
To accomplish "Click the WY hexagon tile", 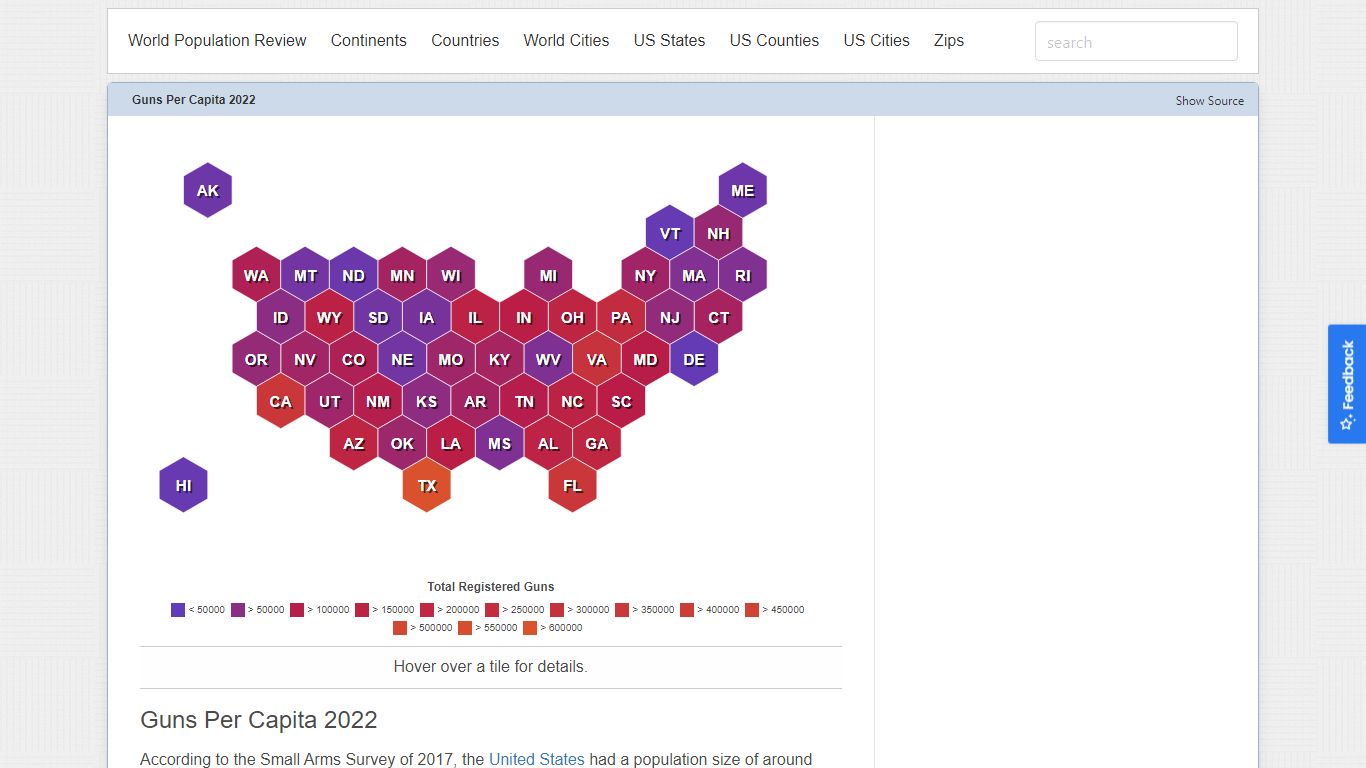I will [x=330, y=317].
